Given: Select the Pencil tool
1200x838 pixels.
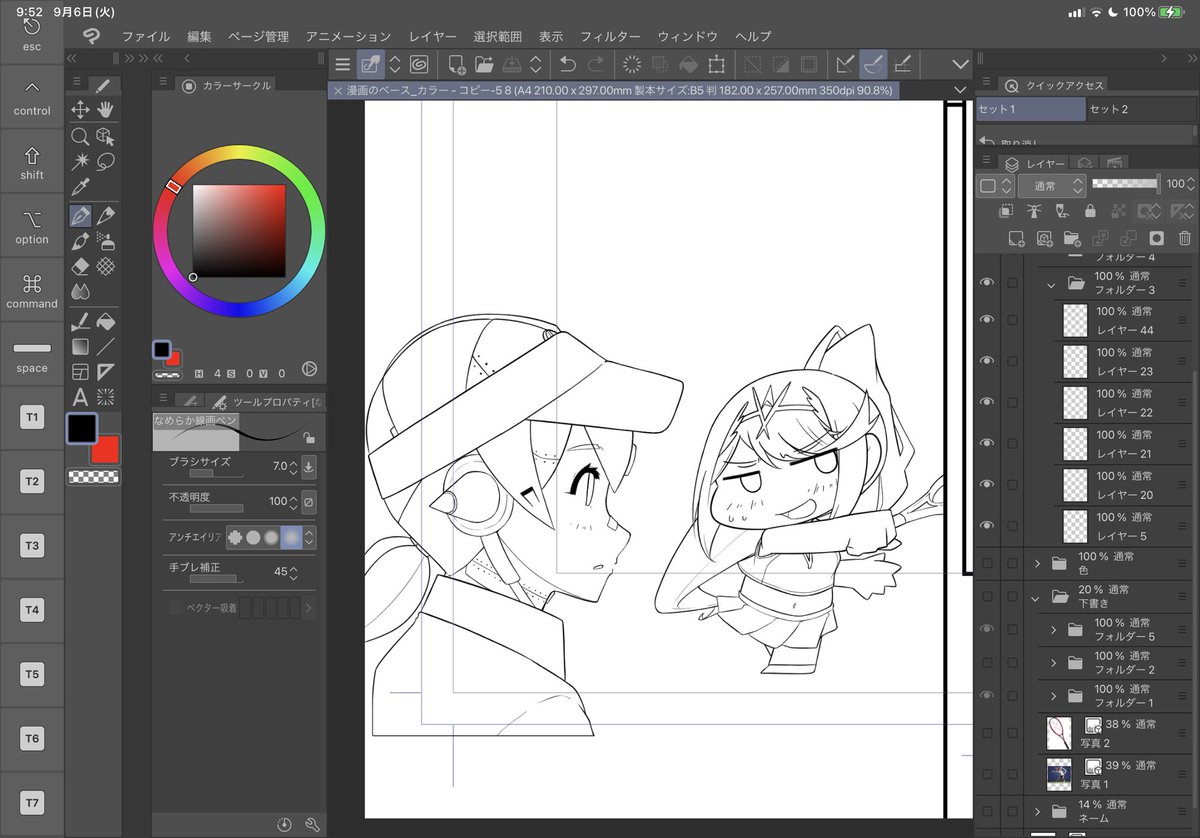Looking at the screenshot, I should tap(105, 215).
